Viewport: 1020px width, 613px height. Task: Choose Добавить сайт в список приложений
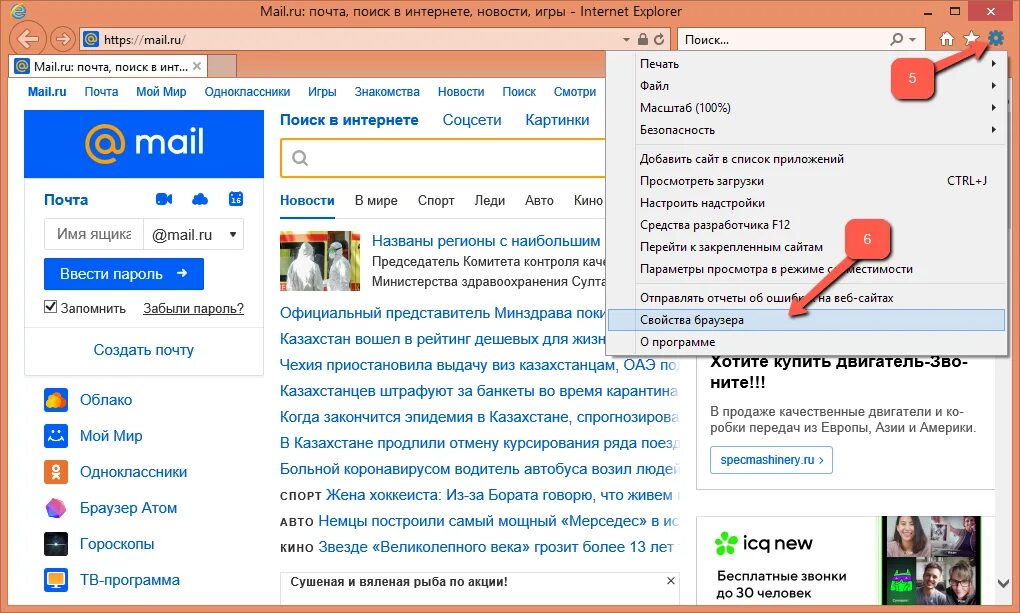806,159
